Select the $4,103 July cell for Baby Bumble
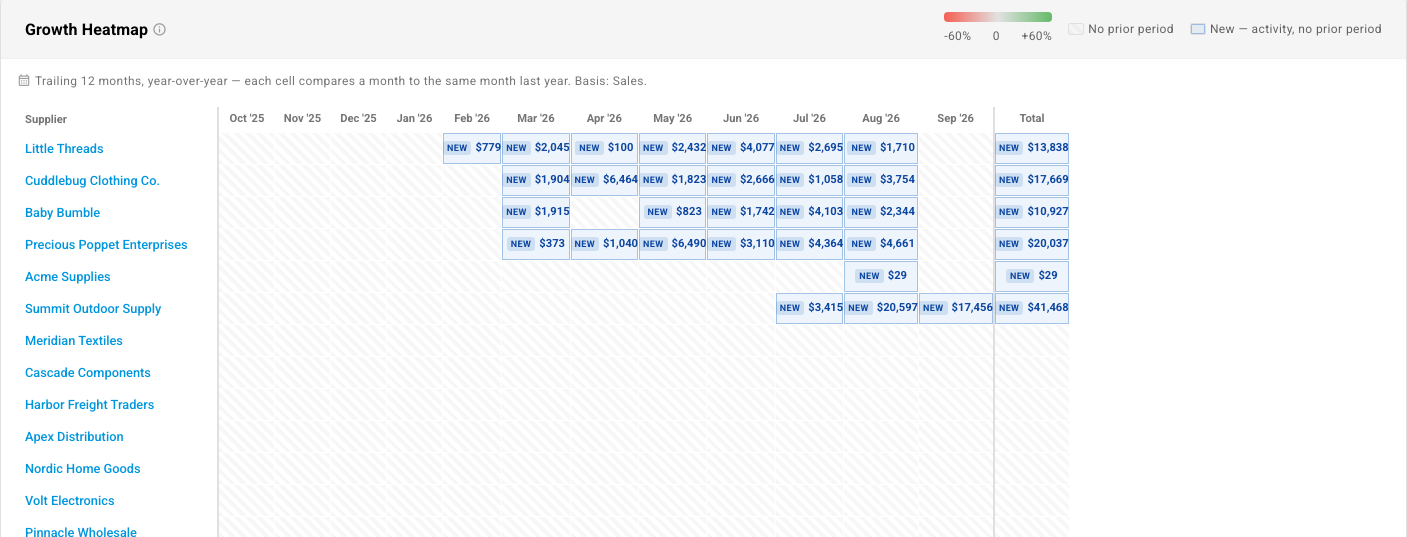Screen dimensions: 1407x537 [809, 212]
